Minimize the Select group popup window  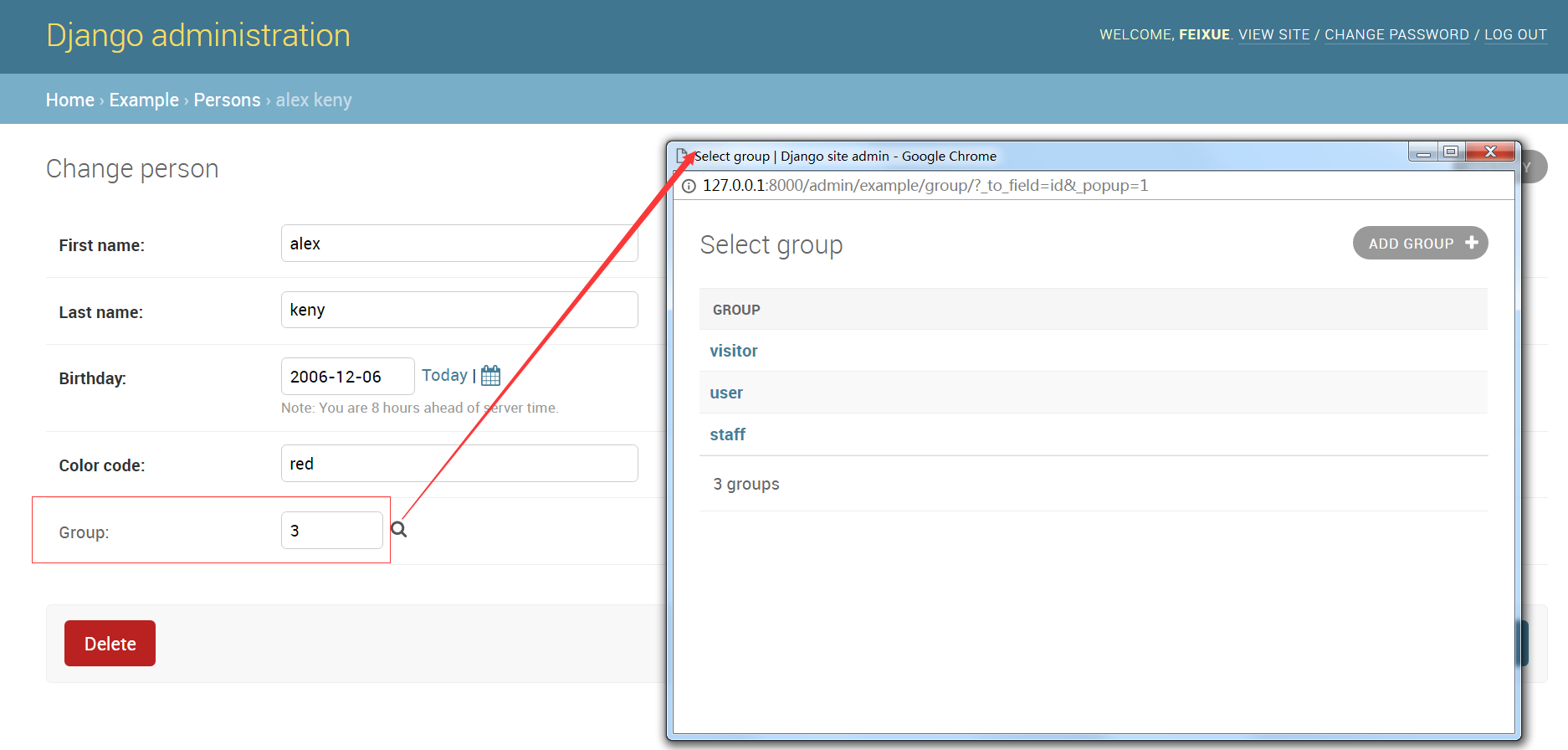click(1423, 152)
